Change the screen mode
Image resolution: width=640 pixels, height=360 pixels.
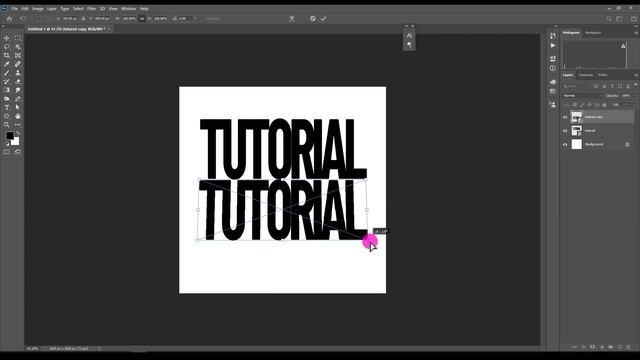(x=18, y=152)
